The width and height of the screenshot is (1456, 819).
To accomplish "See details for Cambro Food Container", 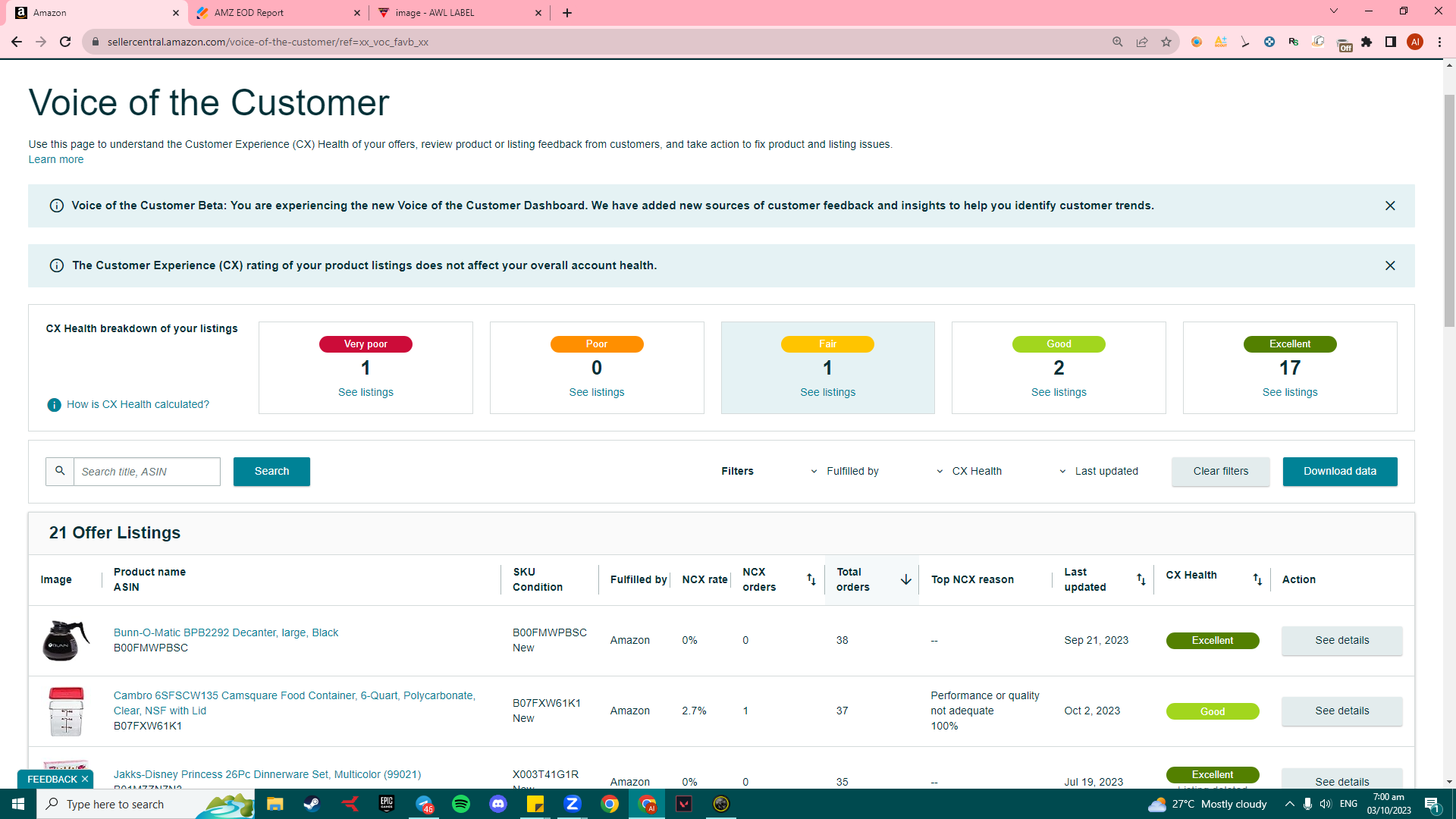I will click(1342, 711).
